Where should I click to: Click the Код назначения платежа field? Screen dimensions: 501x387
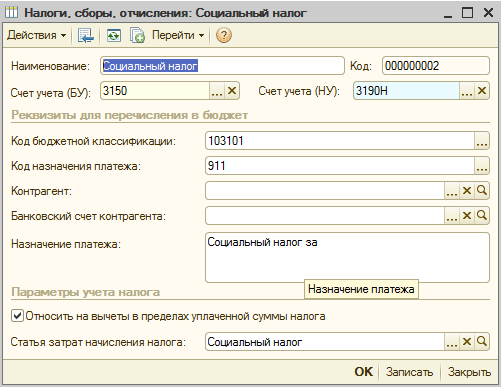tap(340, 166)
